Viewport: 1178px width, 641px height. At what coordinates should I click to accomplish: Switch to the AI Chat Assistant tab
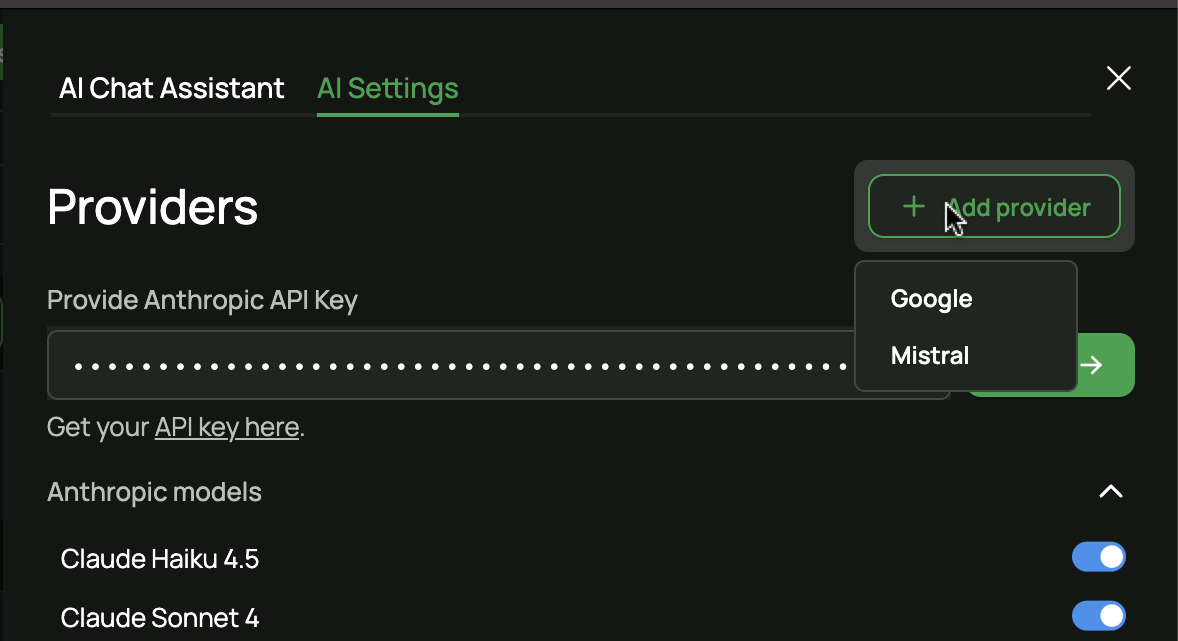172,88
